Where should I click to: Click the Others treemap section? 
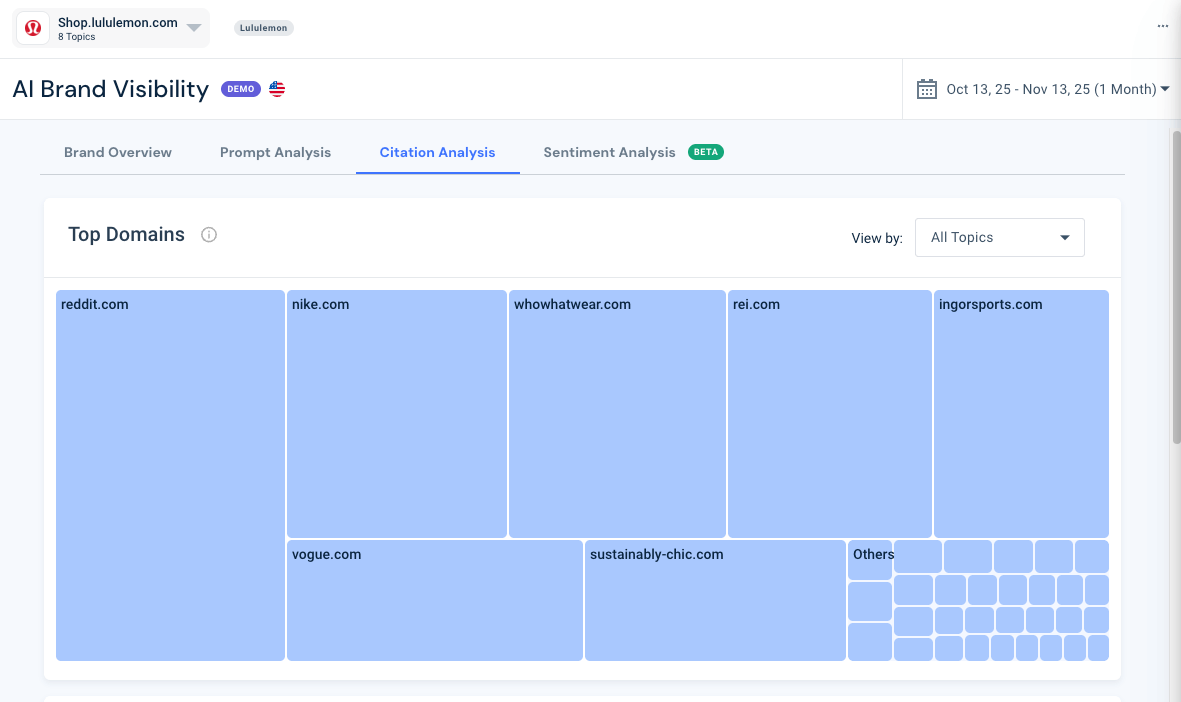click(x=869, y=555)
